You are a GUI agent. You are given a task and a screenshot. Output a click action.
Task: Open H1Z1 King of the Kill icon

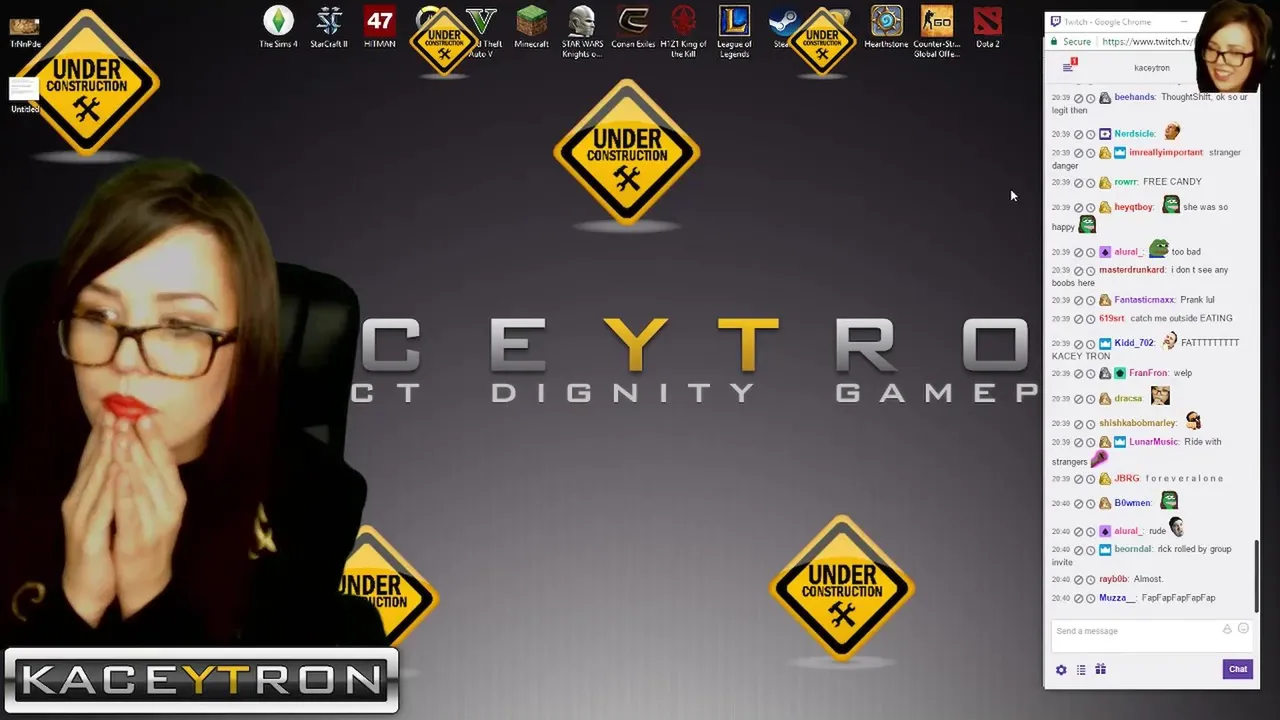click(x=683, y=32)
